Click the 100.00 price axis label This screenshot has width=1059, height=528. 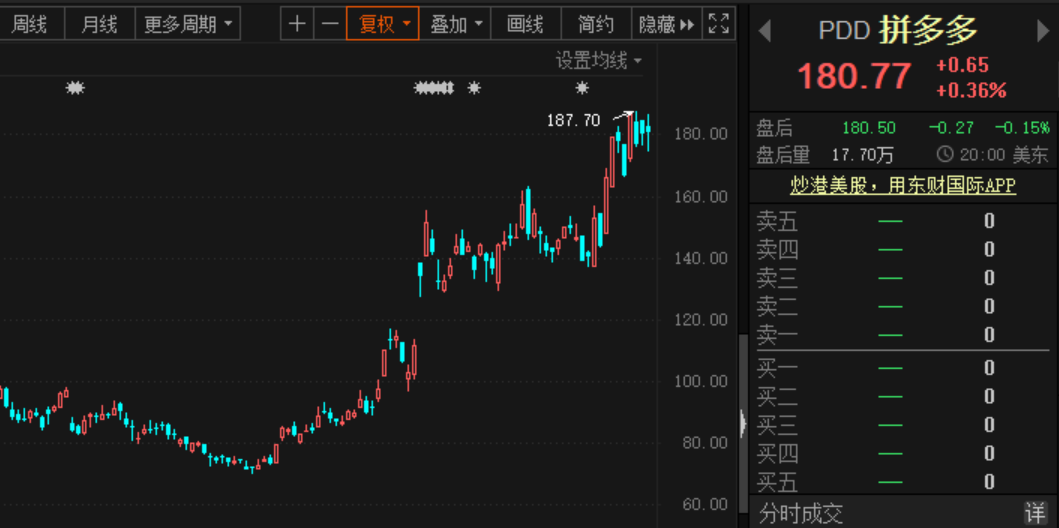(701, 381)
